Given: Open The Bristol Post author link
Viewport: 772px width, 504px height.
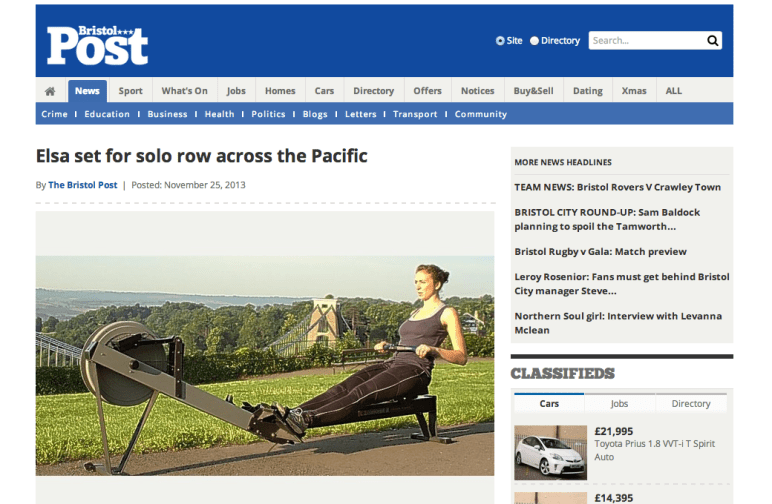Looking at the screenshot, I should click(83, 185).
